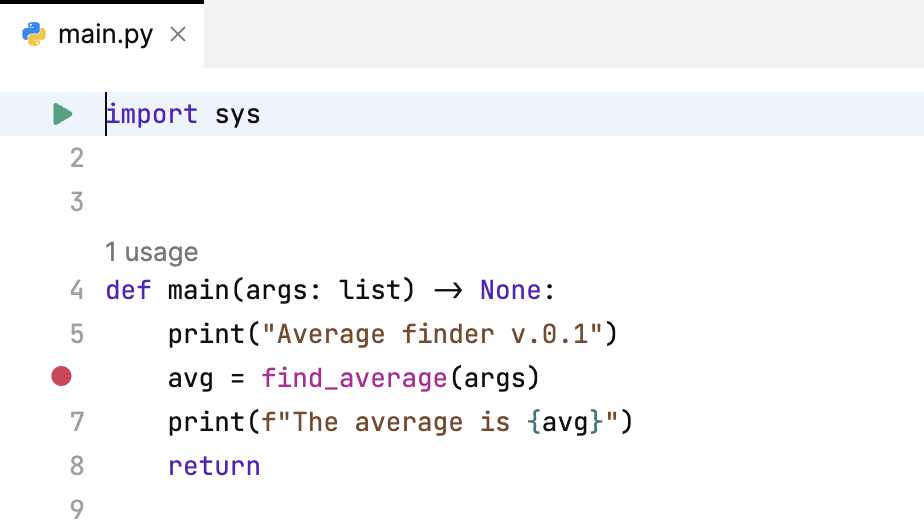Click the 'import' keyword

[152, 114]
